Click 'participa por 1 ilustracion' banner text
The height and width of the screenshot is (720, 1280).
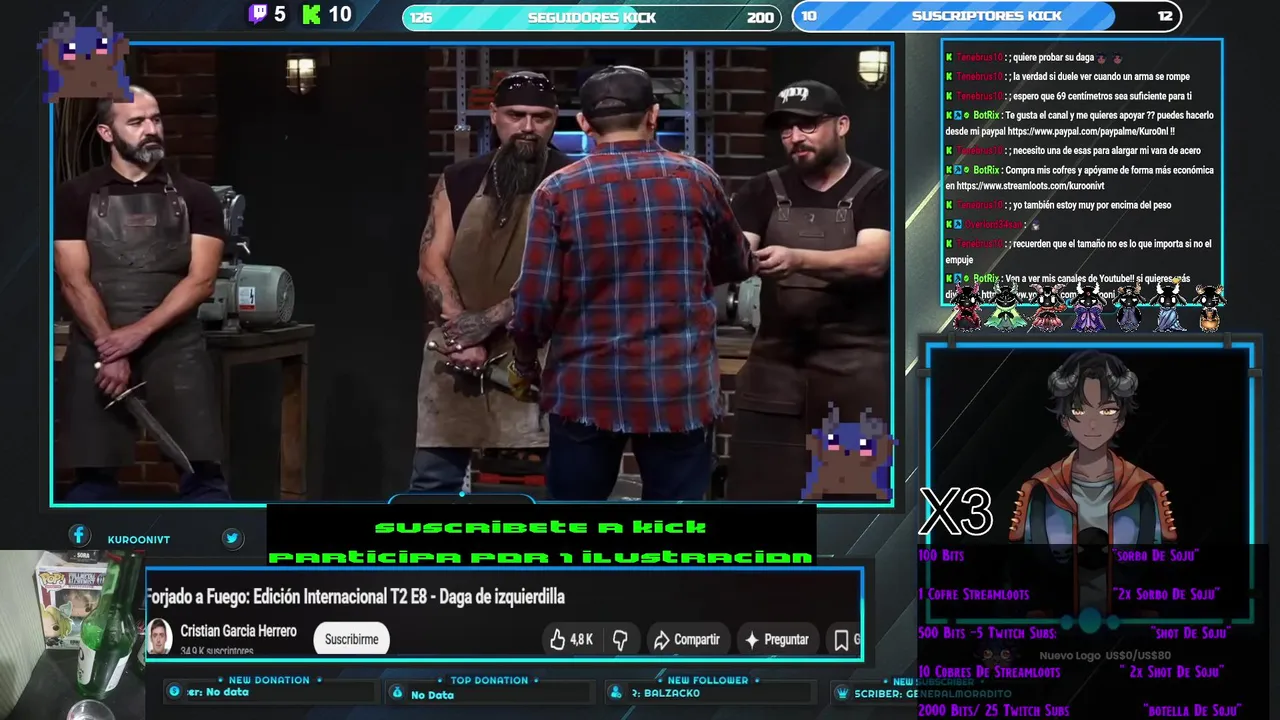[x=540, y=557]
